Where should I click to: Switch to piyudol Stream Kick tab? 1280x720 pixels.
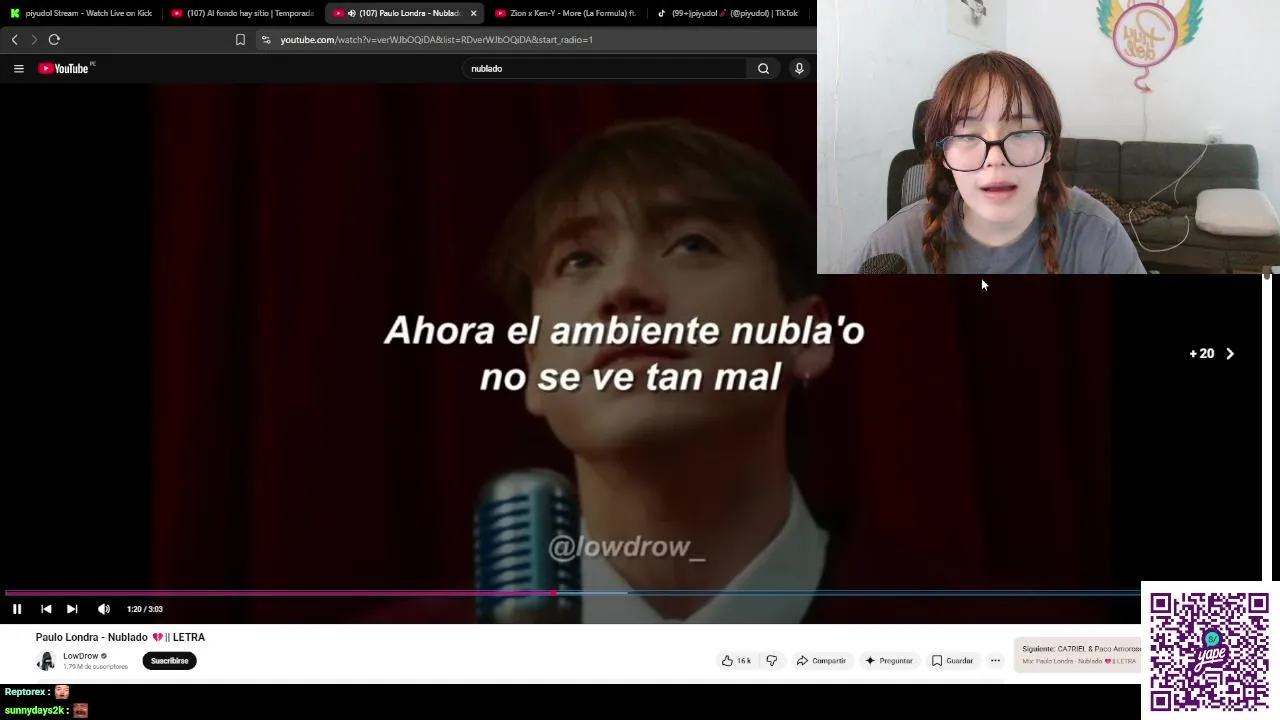(x=82, y=13)
